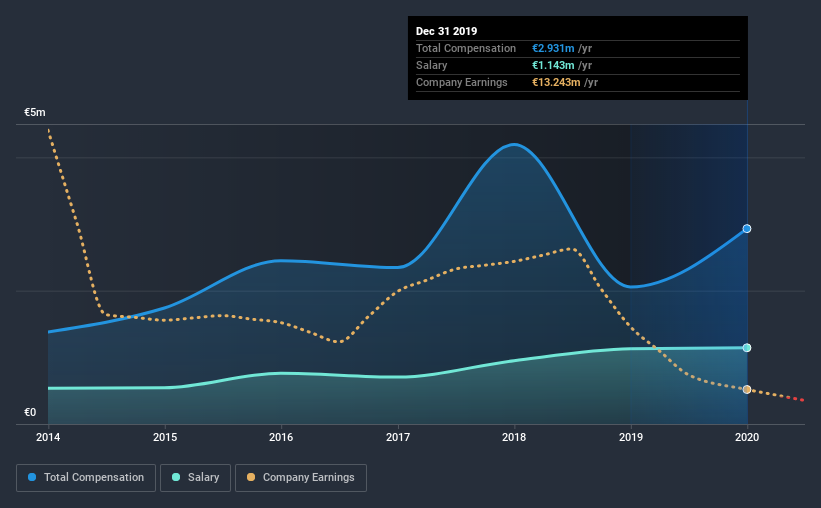This screenshot has width=821, height=508.
Task: Select the 2014 x-axis label
Action: (x=48, y=437)
